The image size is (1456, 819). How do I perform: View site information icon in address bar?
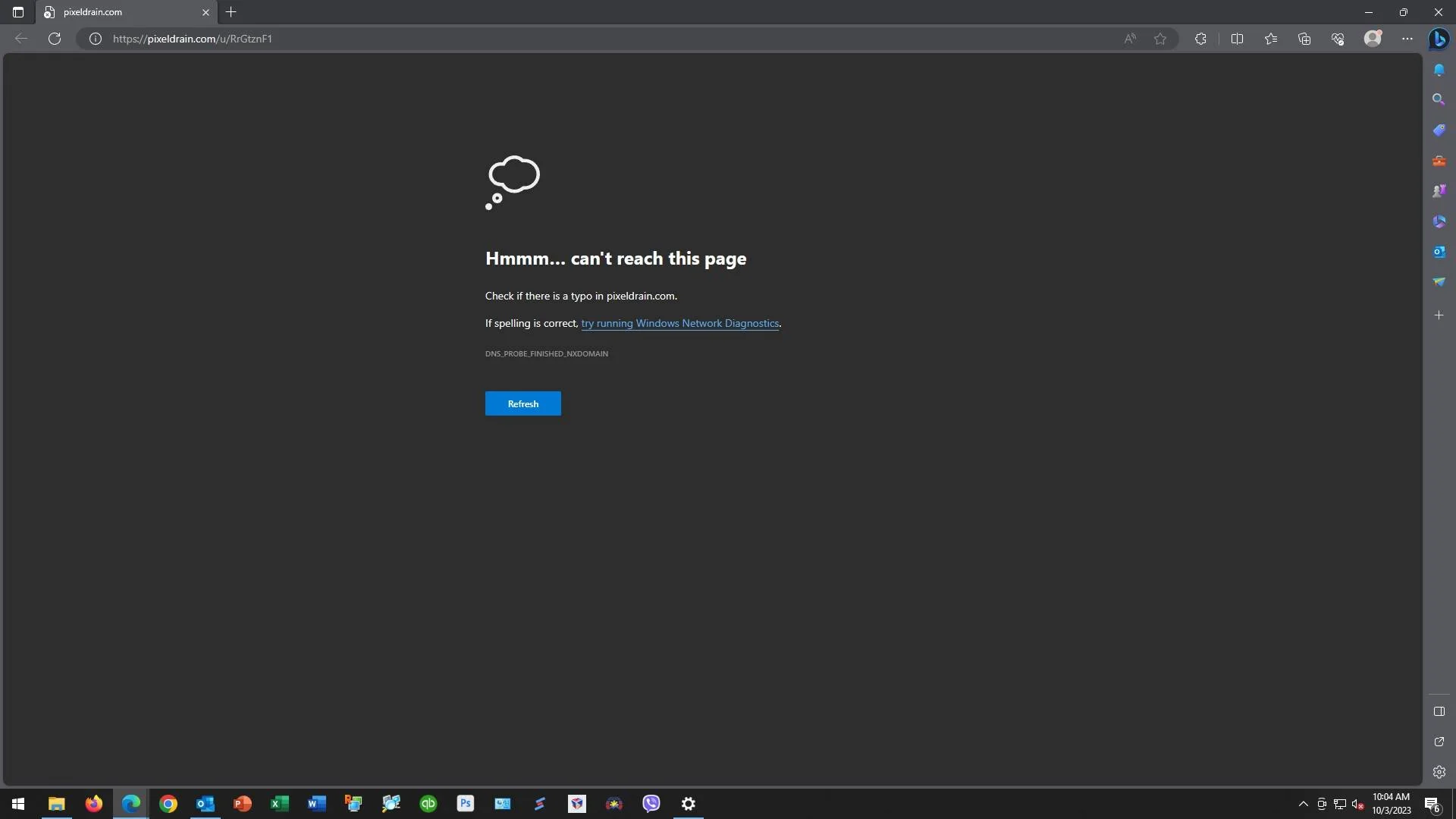96,39
